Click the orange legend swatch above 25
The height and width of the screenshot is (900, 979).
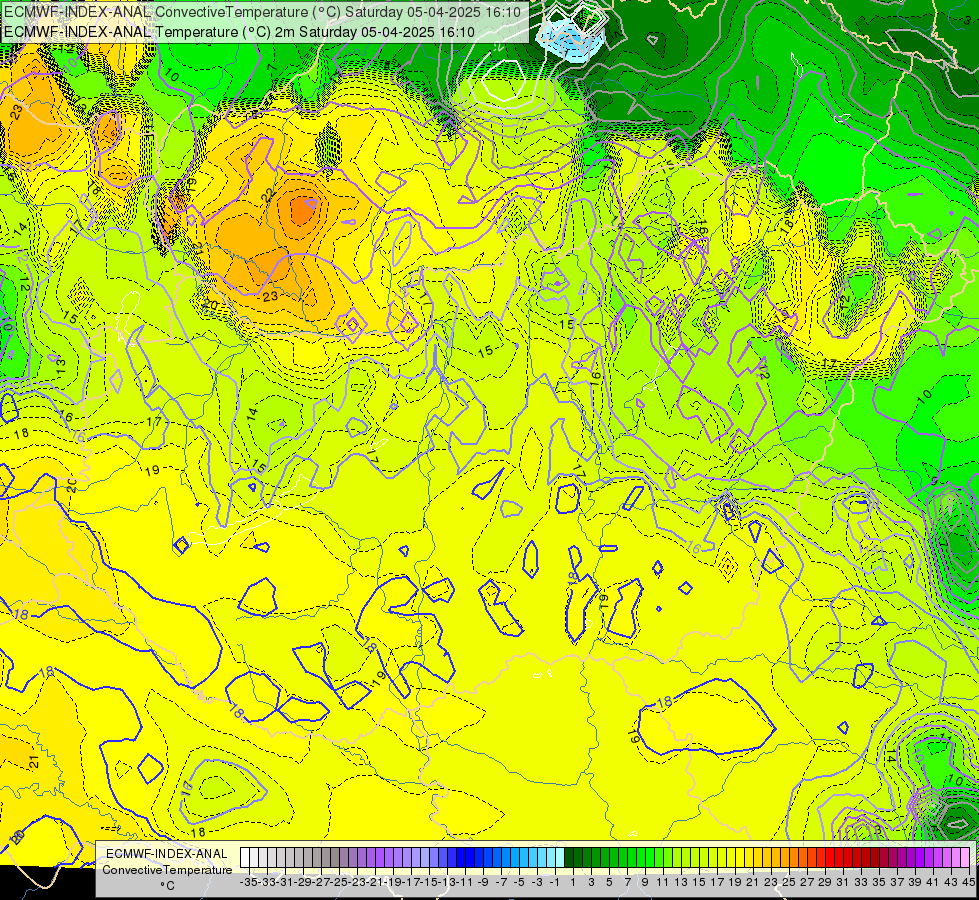785,857
